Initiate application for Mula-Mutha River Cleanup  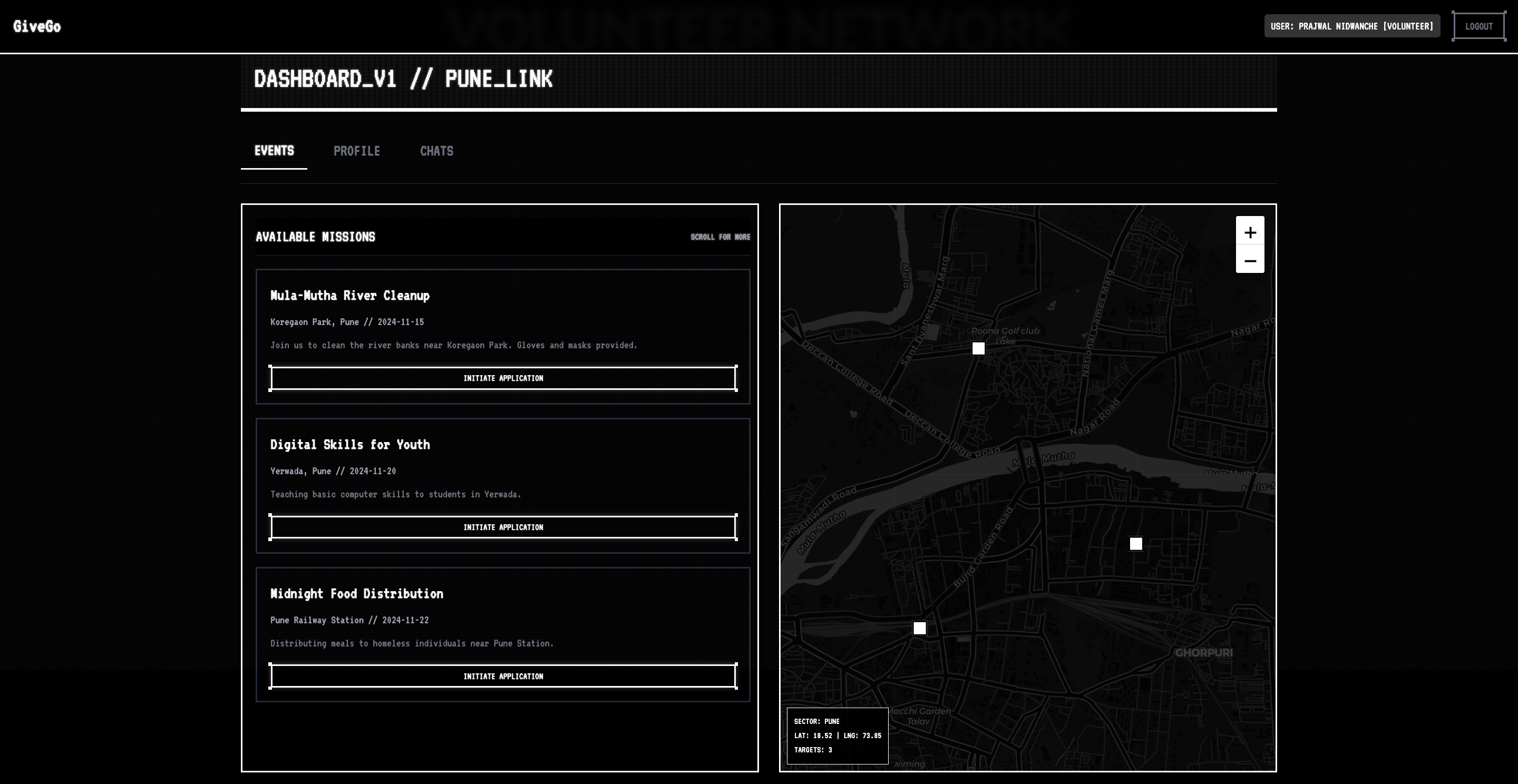point(503,378)
